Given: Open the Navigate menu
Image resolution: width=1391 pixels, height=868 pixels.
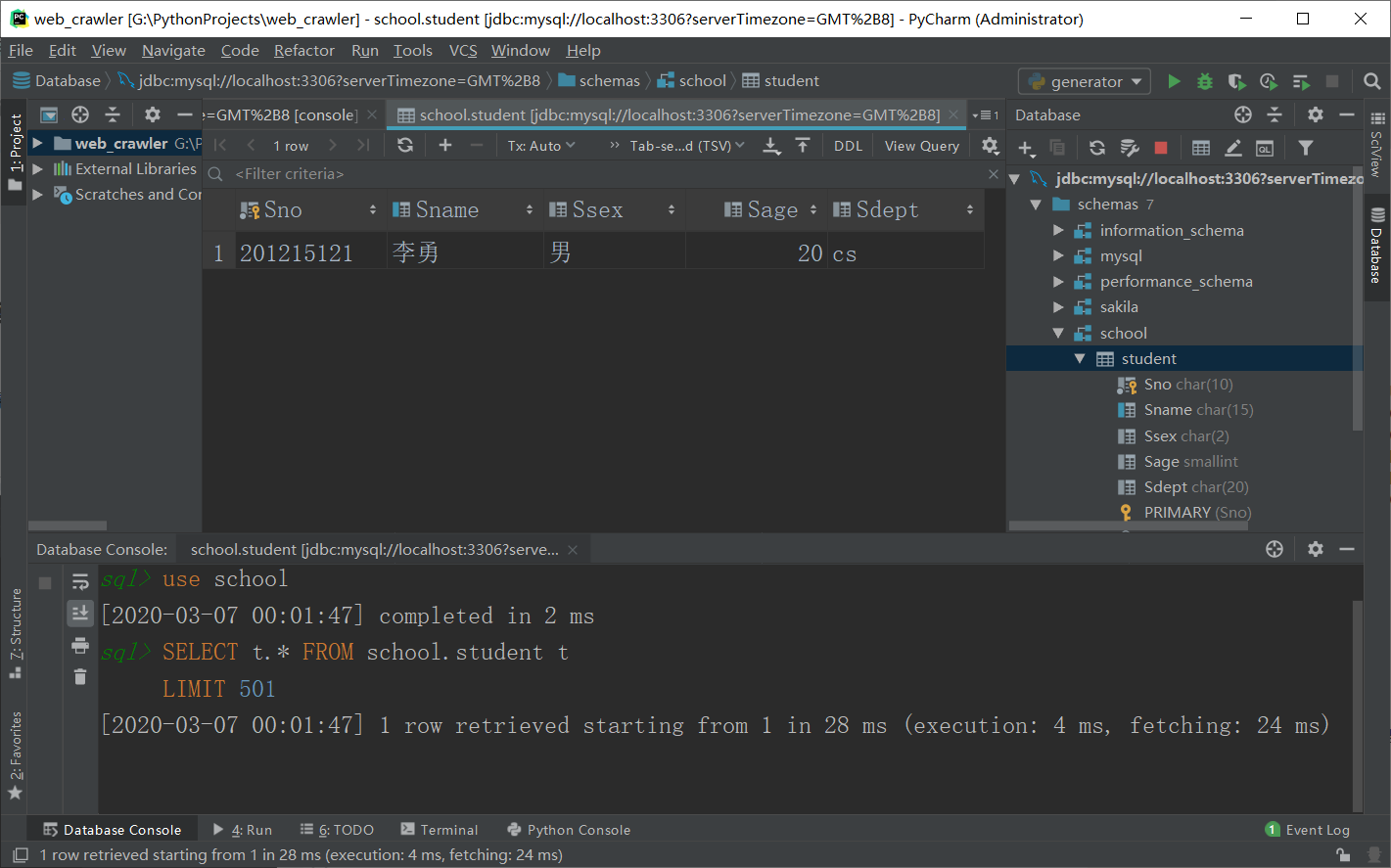Looking at the screenshot, I should point(173,50).
